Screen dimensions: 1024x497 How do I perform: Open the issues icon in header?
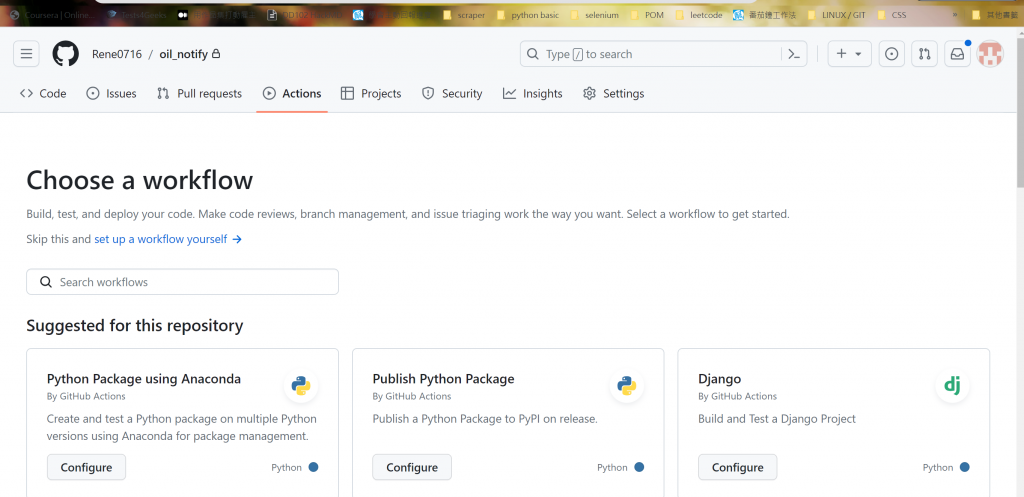pyautogui.click(x=892, y=54)
